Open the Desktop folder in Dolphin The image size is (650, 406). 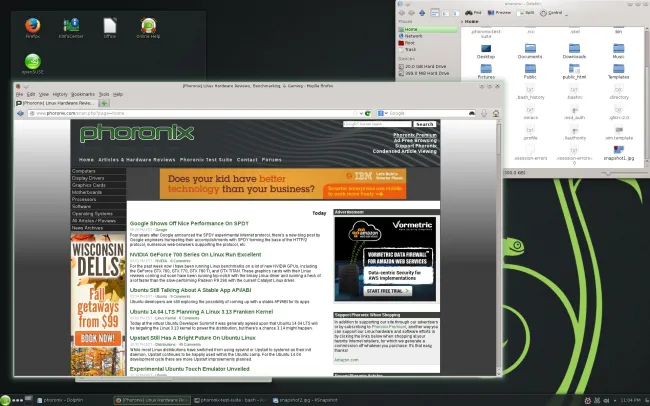[486, 51]
